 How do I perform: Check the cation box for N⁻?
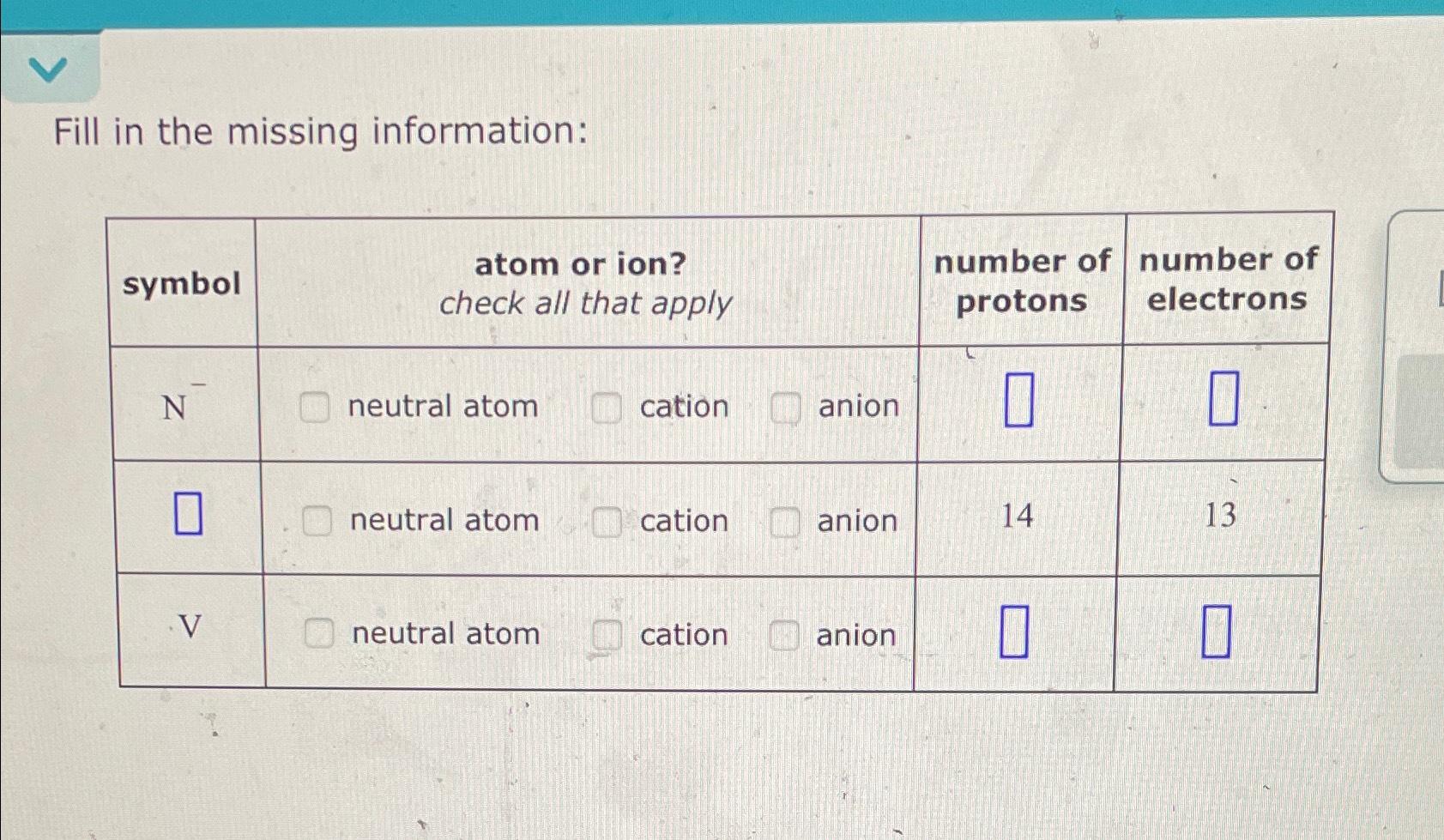point(607,407)
